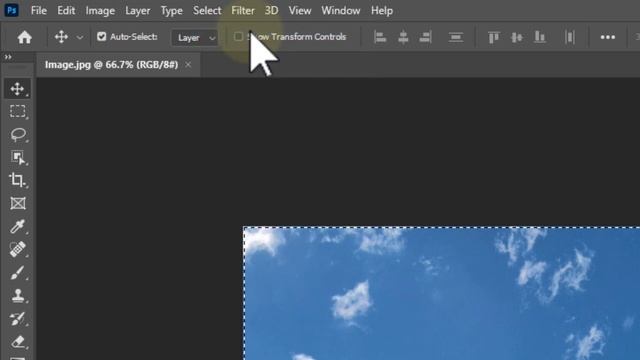Select the Eraser tool
The image size is (640, 360).
click(x=18, y=342)
